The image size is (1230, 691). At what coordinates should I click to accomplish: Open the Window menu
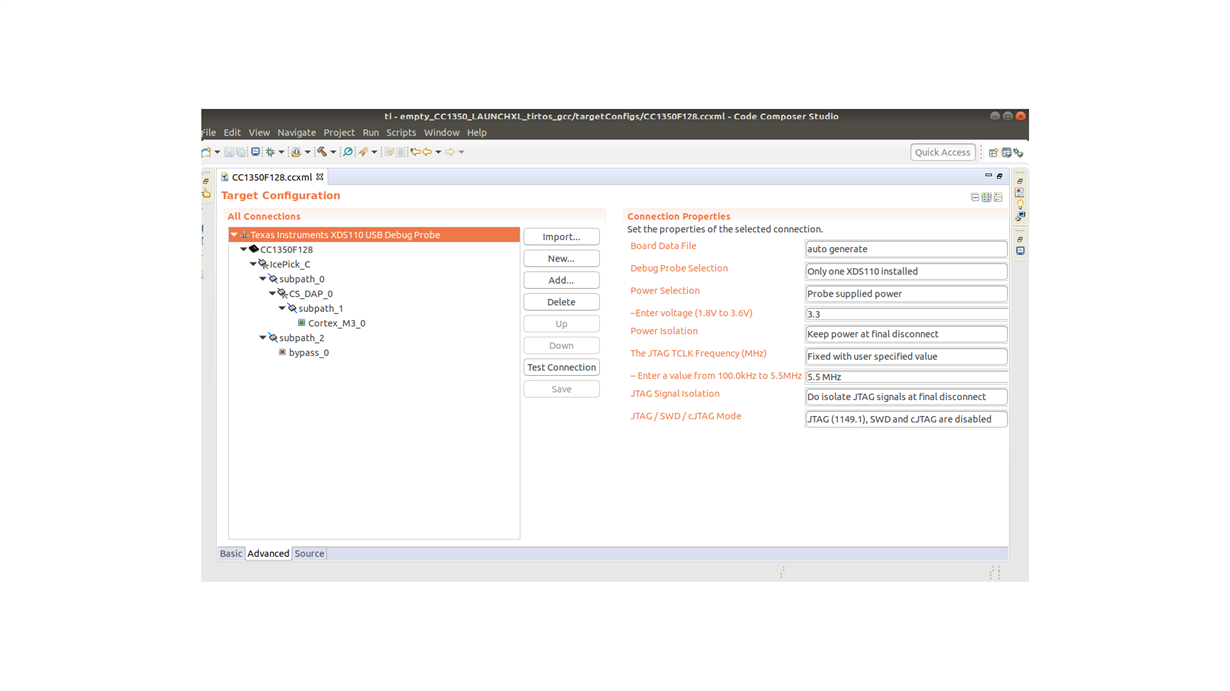pos(441,132)
